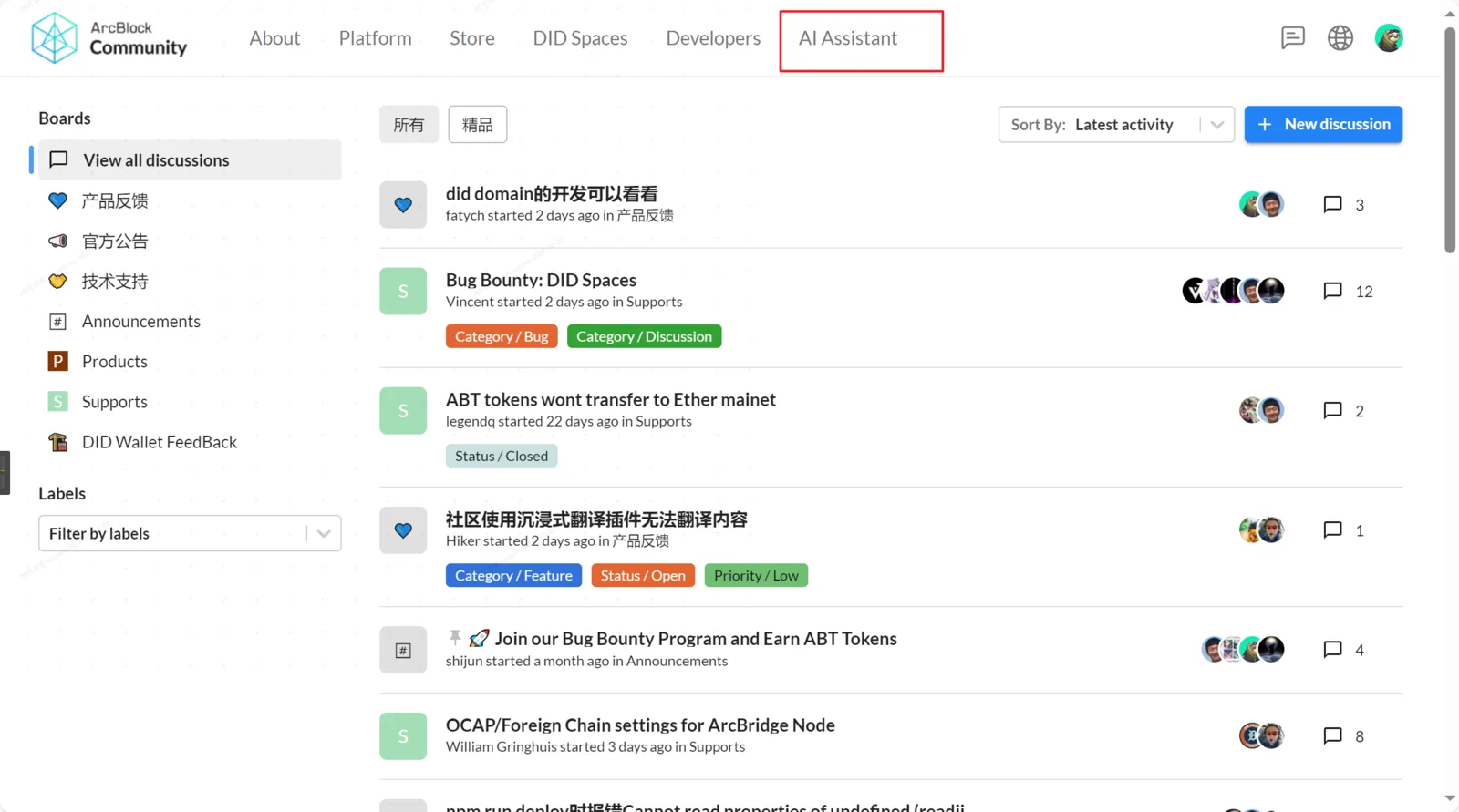Open the DID Spaces menu item

(x=580, y=38)
